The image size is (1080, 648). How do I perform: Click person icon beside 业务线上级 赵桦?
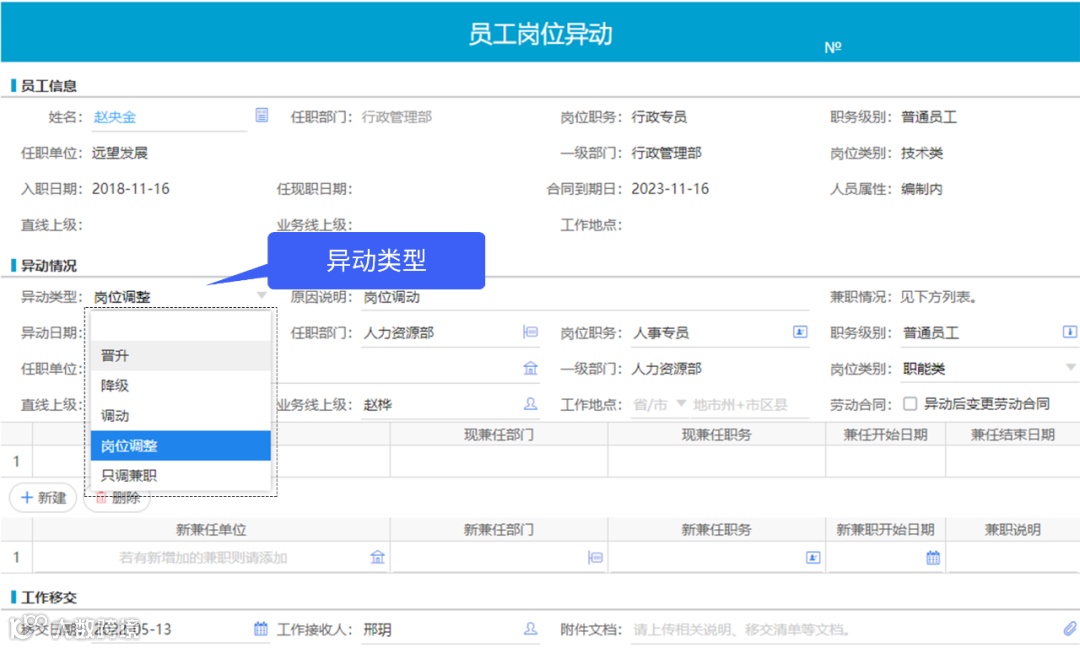pyautogui.click(x=530, y=404)
